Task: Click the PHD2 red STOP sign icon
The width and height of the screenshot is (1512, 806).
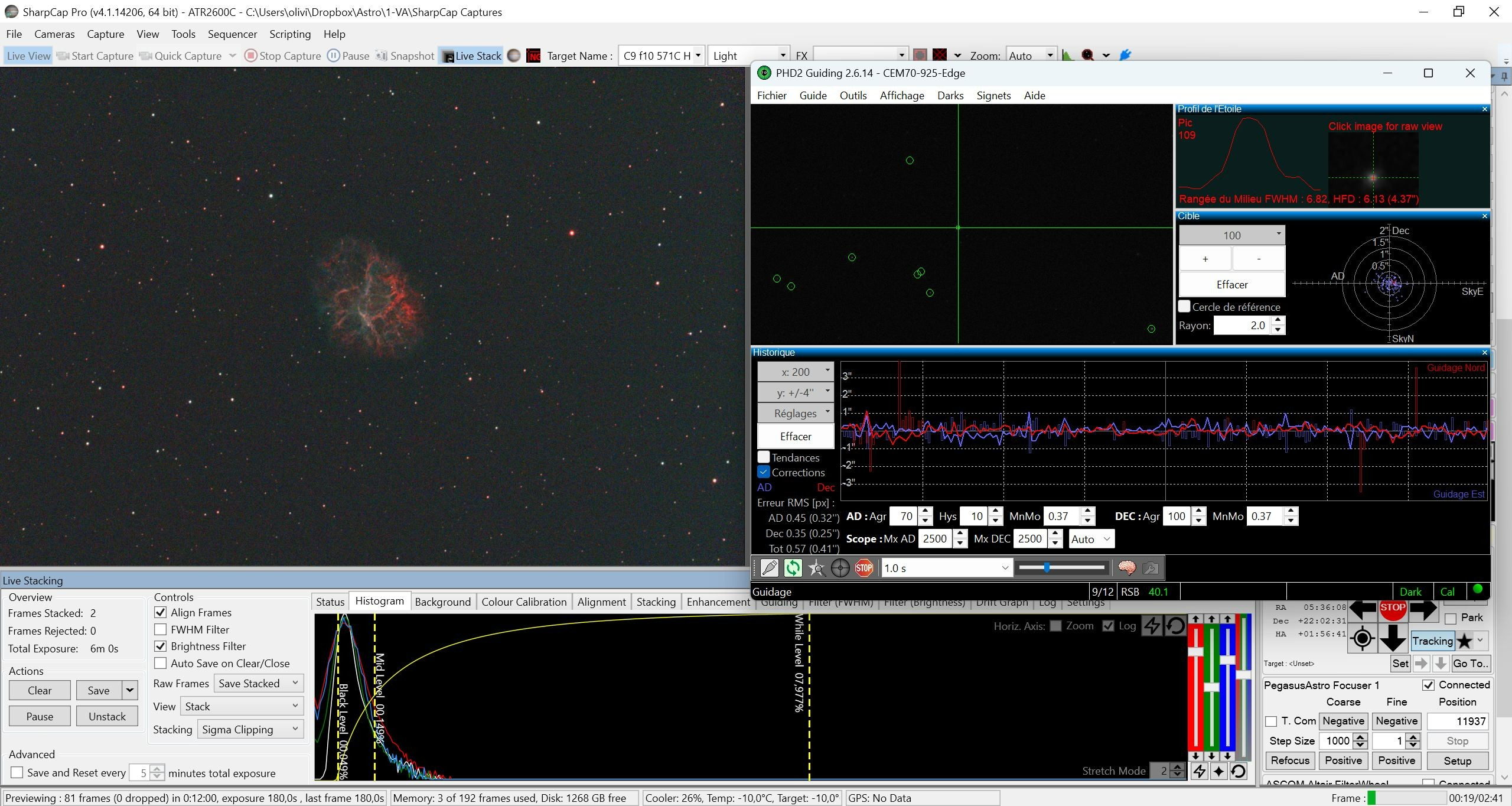Action: click(x=864, y=568)
